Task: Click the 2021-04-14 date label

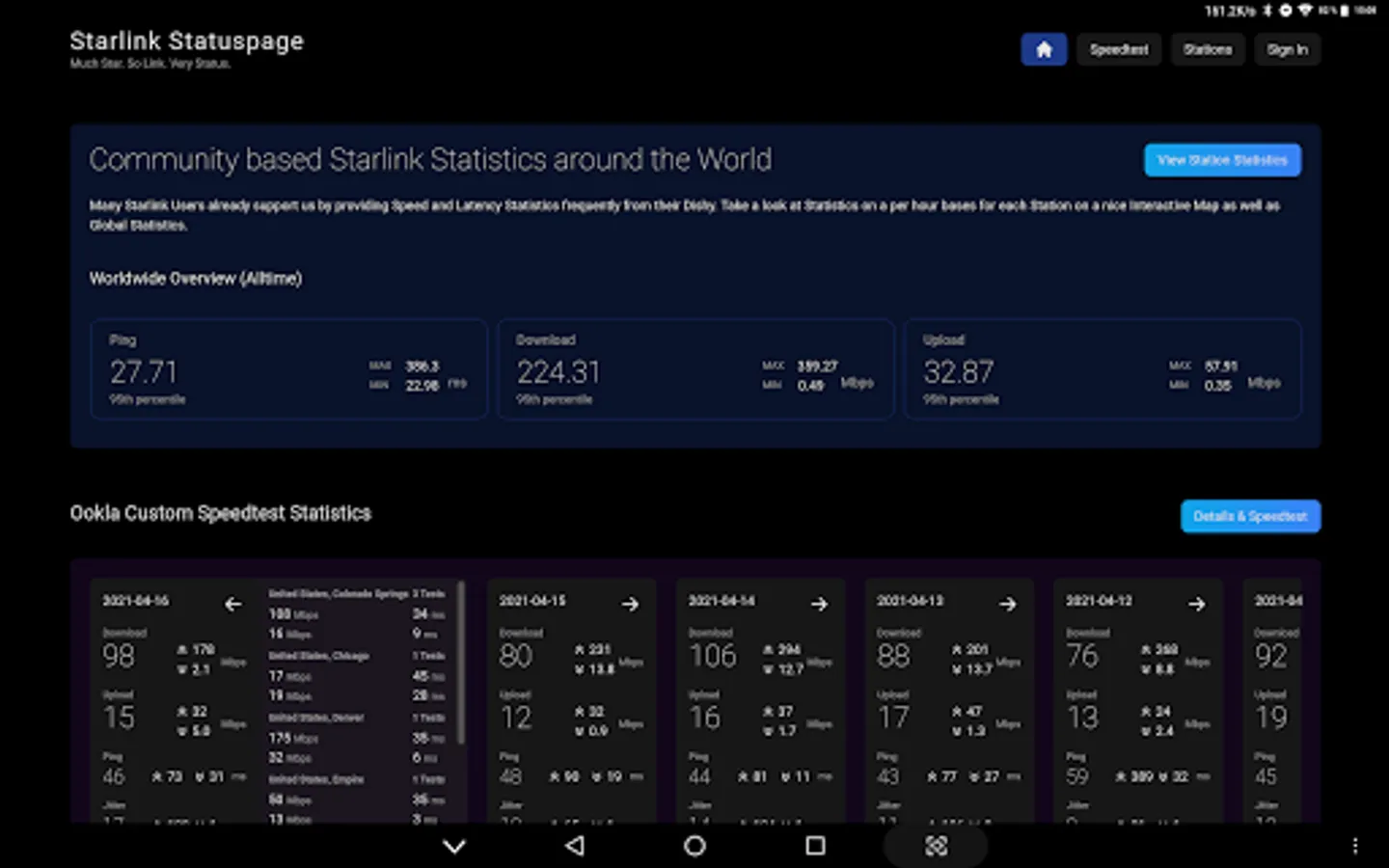Action: click(722, 600)
